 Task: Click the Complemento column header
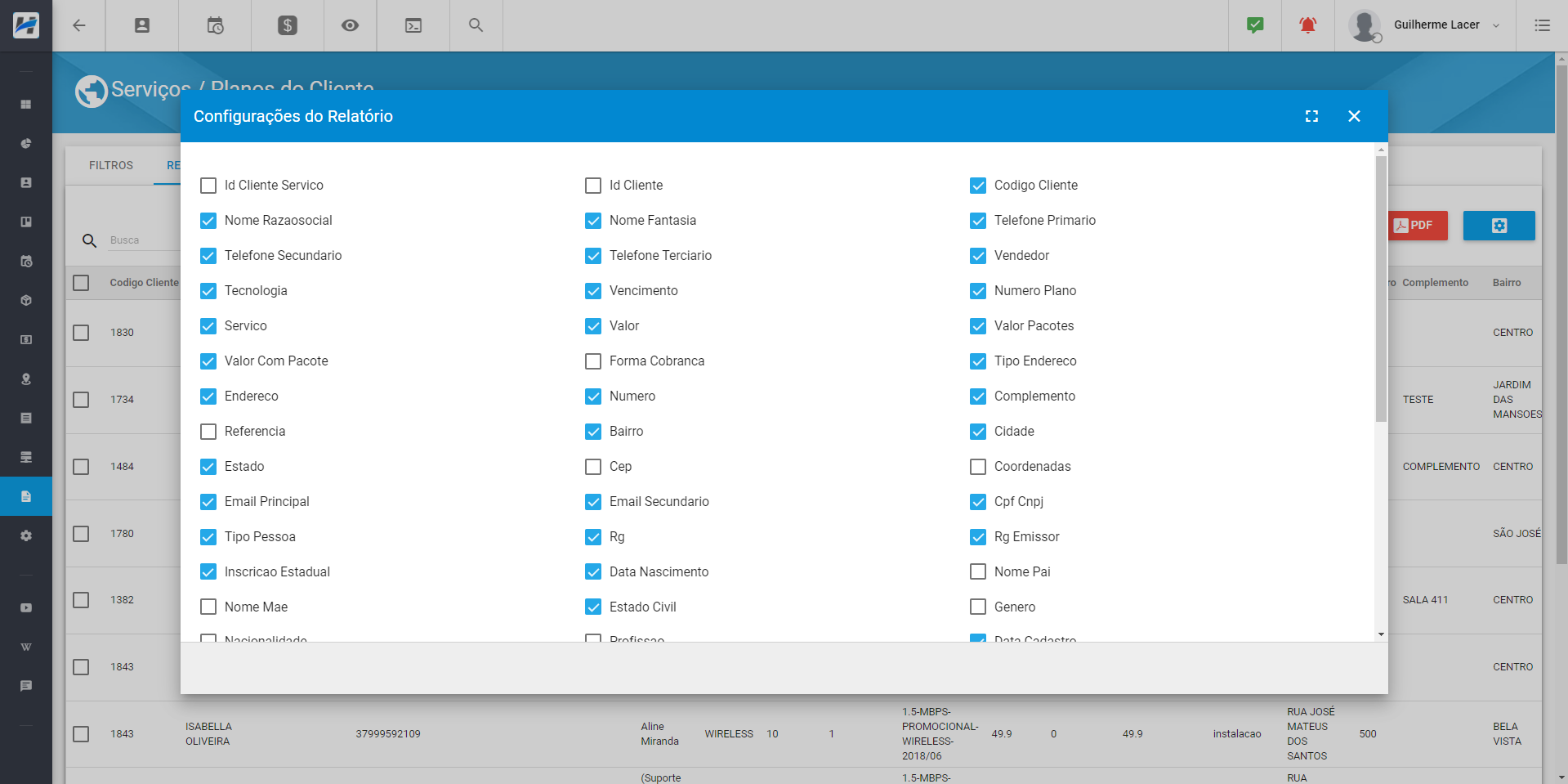coord(1435,283)
